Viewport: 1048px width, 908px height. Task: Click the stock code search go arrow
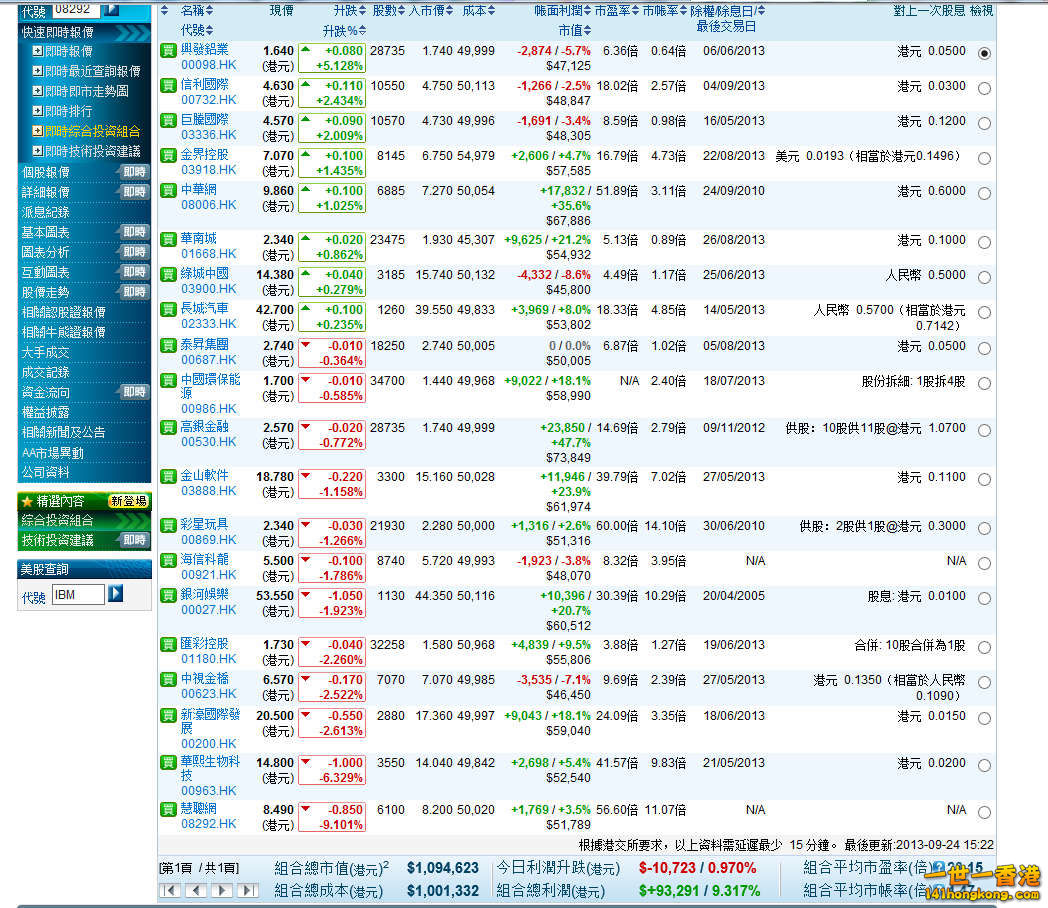112,9
